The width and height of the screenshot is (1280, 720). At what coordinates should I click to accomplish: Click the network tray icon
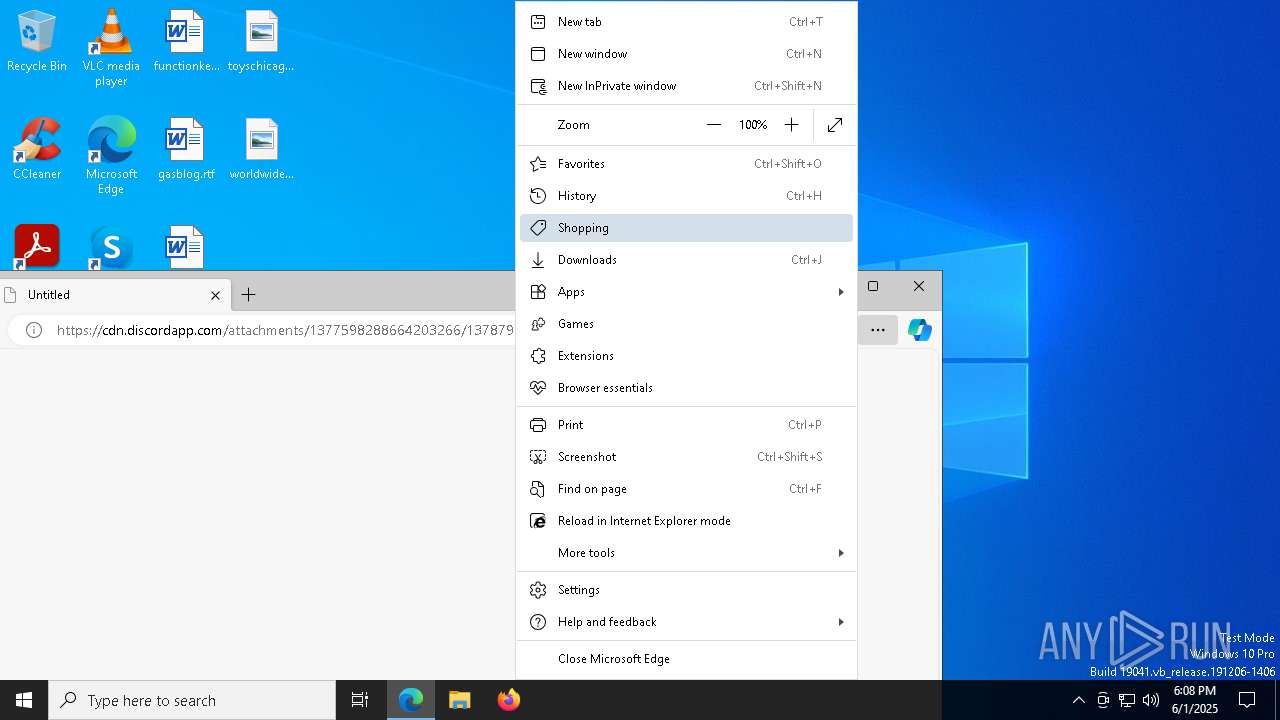point(1127,700)
